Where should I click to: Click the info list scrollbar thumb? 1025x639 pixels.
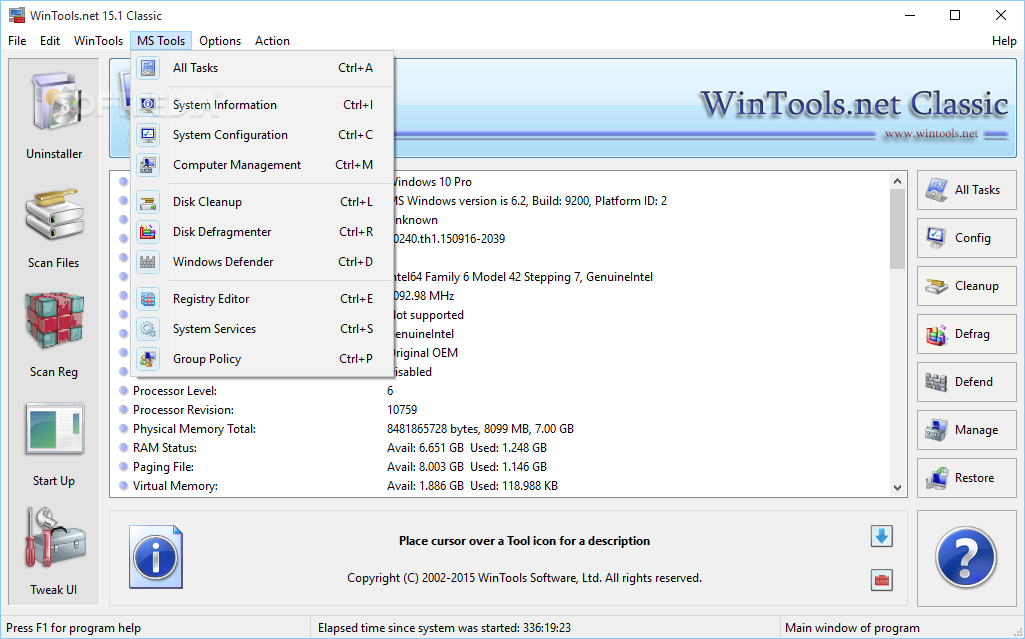pos(898,229)
